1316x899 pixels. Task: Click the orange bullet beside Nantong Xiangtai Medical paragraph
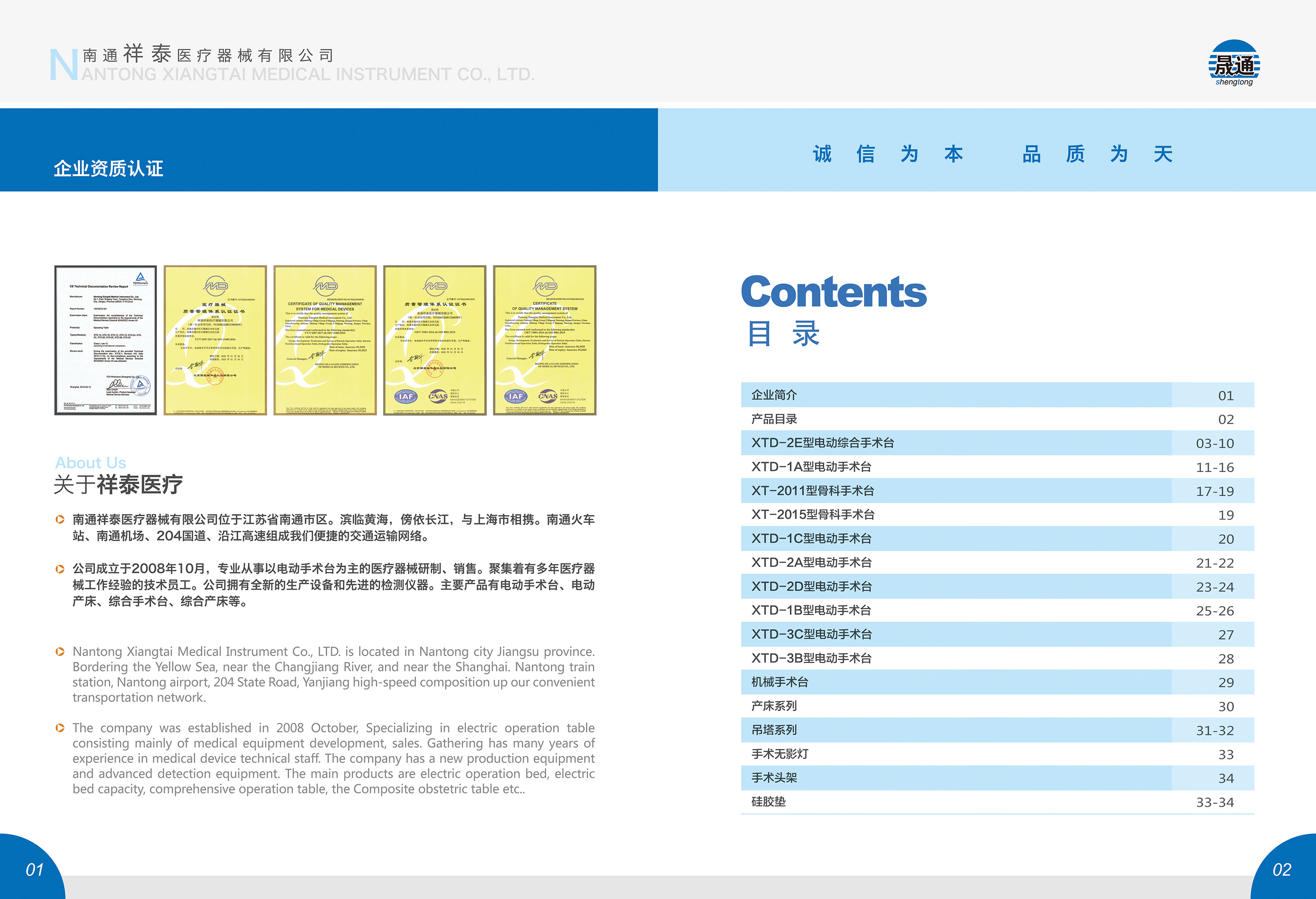click(x=60, y=651)
